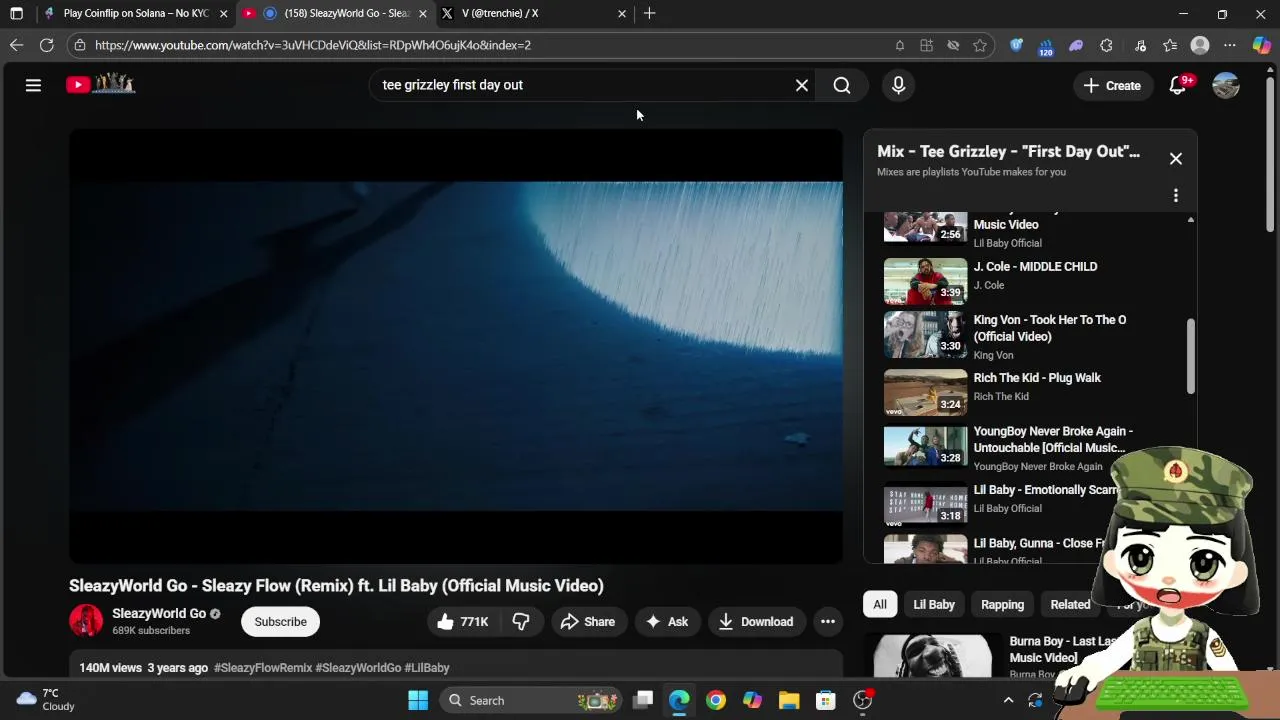The image size is (1280, 720).
Task: Go to YouTube home via the logo
Action: [101, 84]
